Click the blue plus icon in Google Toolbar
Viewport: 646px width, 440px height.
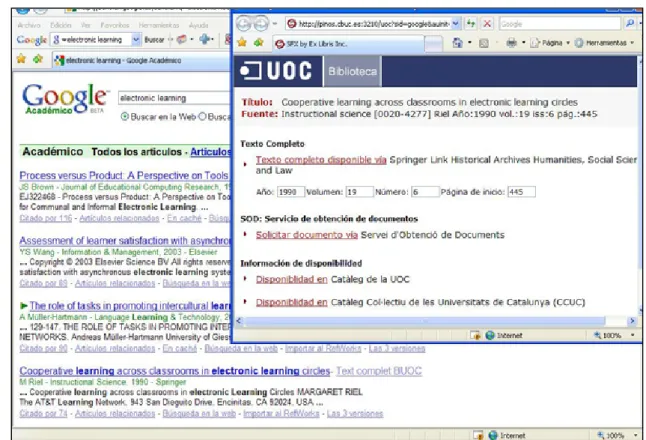tap(204, 40)
